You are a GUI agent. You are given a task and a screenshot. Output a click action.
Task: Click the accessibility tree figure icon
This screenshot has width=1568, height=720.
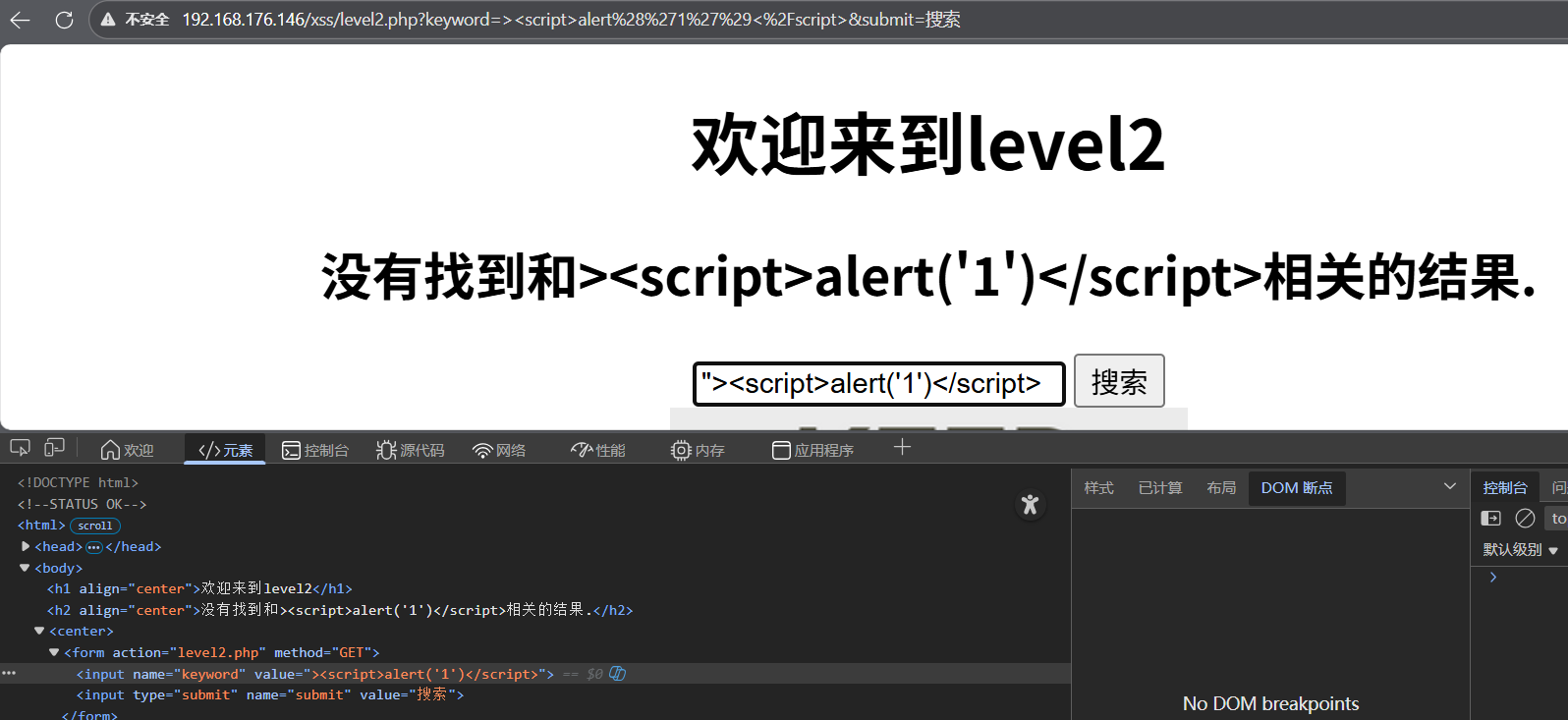tap(1030, 505)
